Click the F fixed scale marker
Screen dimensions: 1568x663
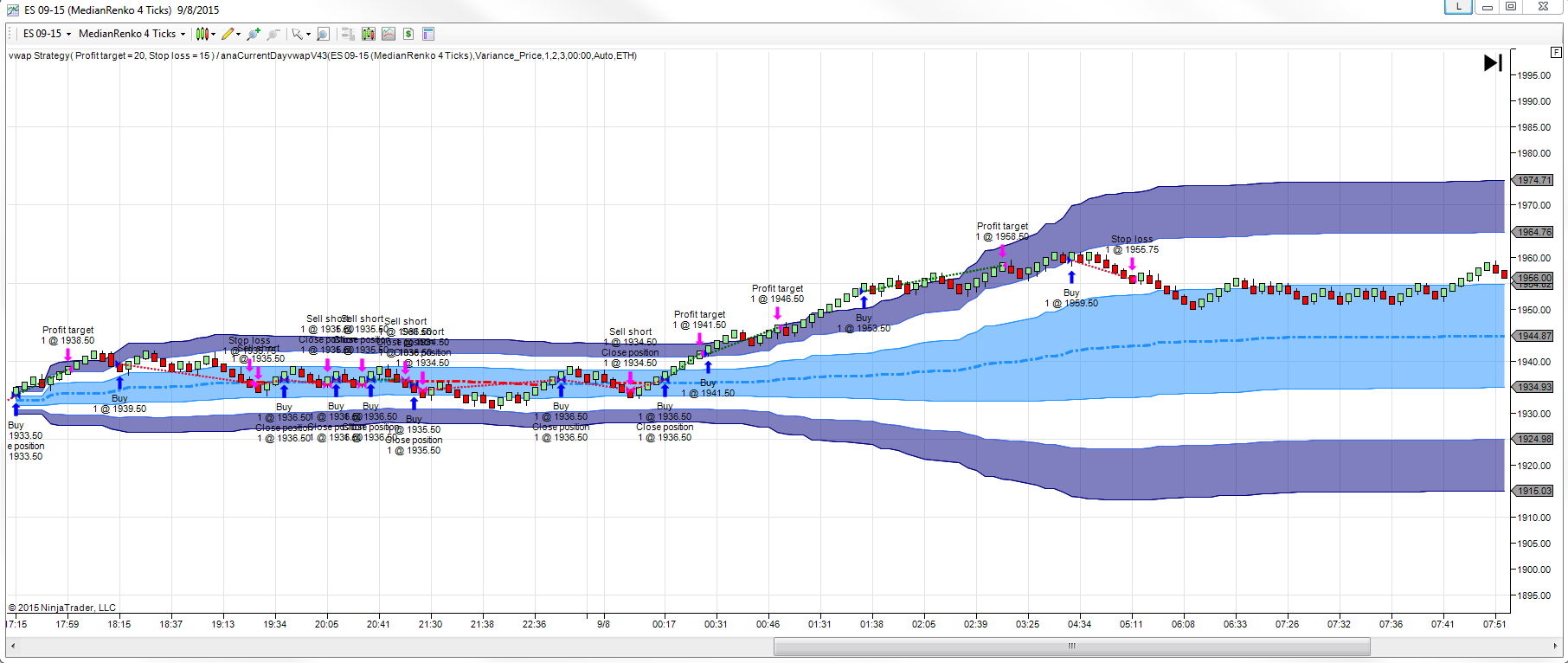pyautogui.click(x=1555, y=52)
